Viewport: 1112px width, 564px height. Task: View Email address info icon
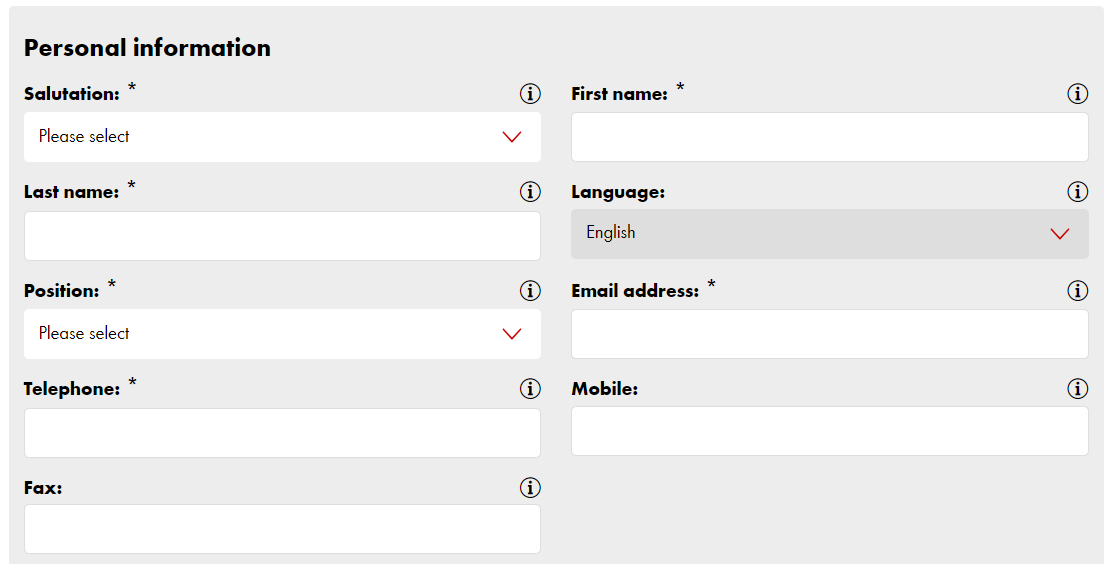point(1077,290)
